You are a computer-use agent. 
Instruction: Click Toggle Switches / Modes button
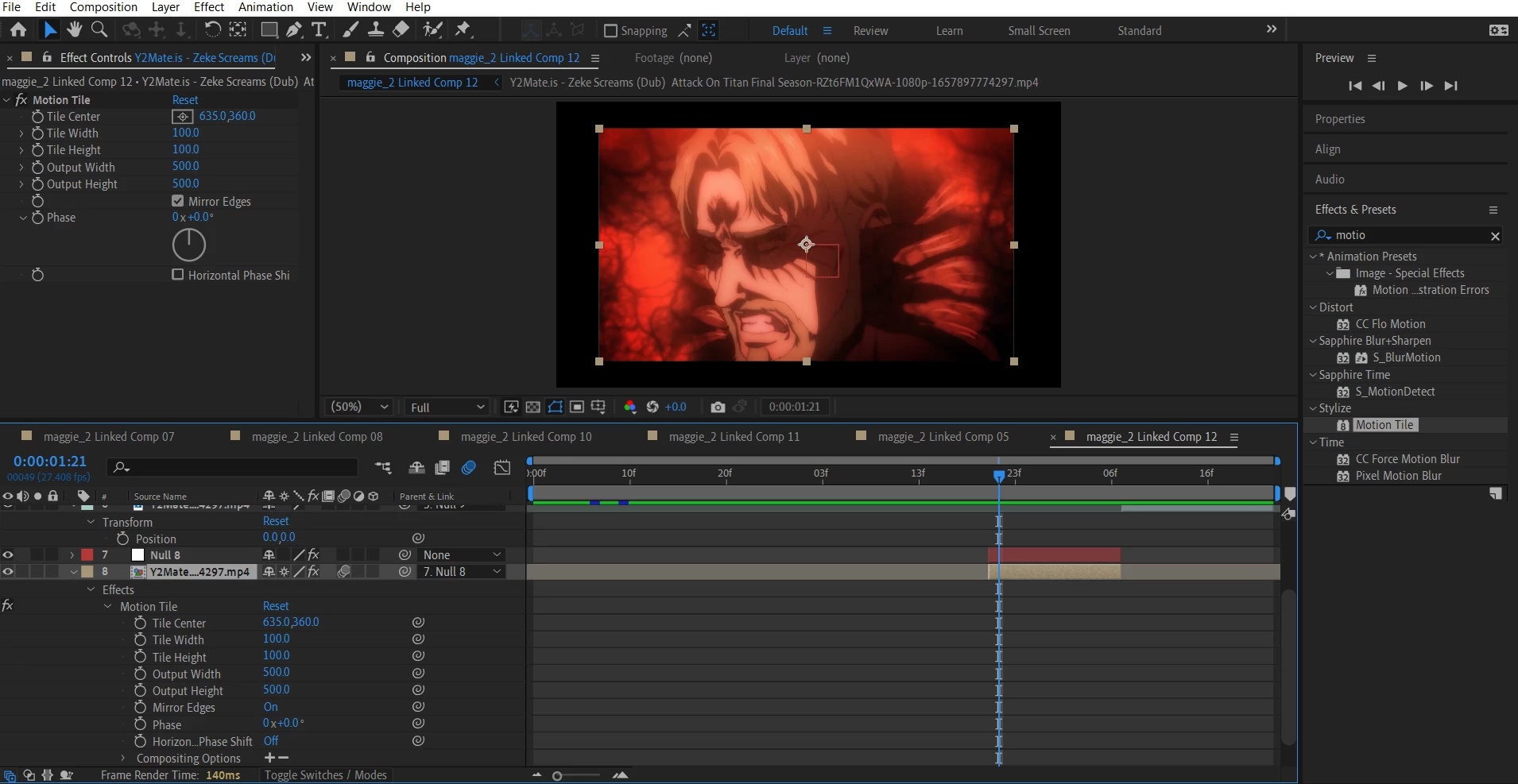point(326,775)
